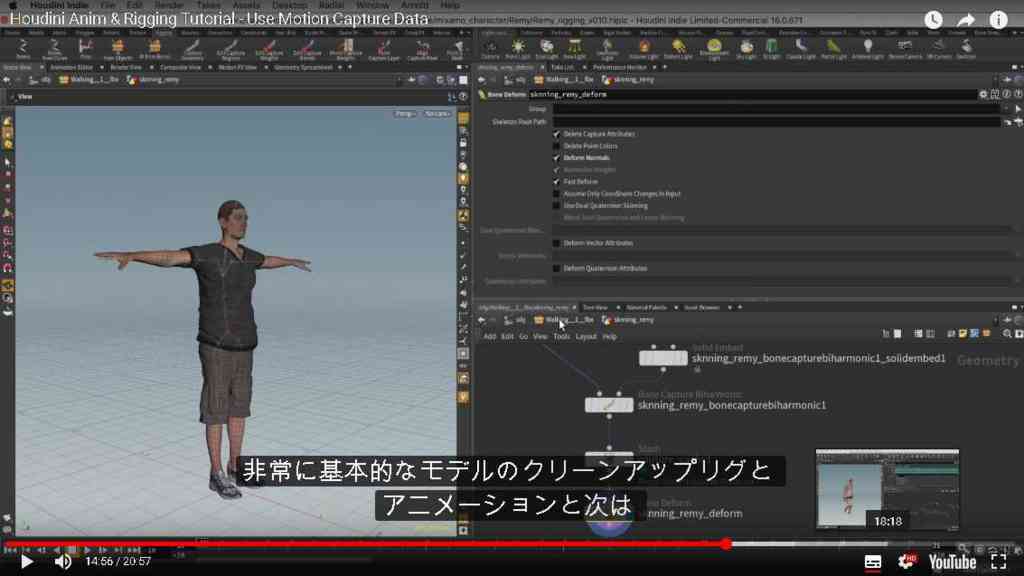The height and width of the screenshot is (576, 1024).
Task: Click the 18:18 preview thumbnail
Action: pyautogui.click(x=888, y=489)
